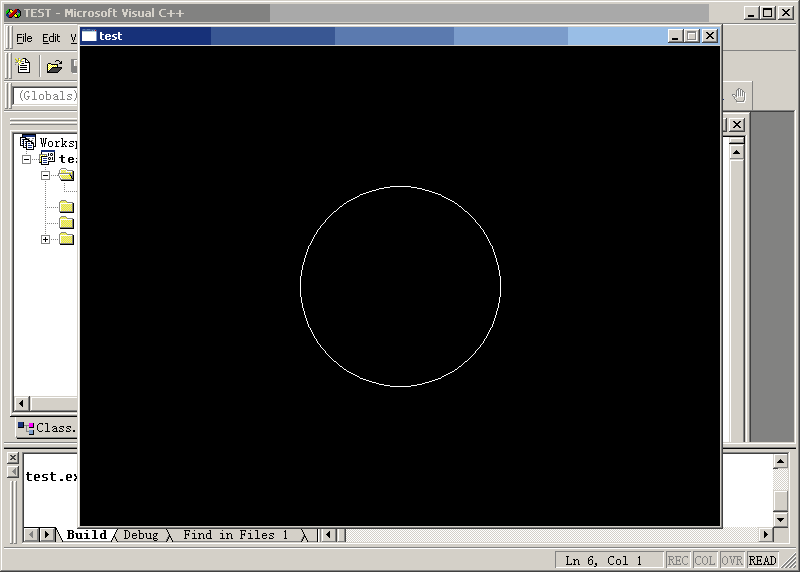Collapse the test project tree node
The height and width of the screenshot is (572, 800).
pyautogui.click(x=26, y=159)
